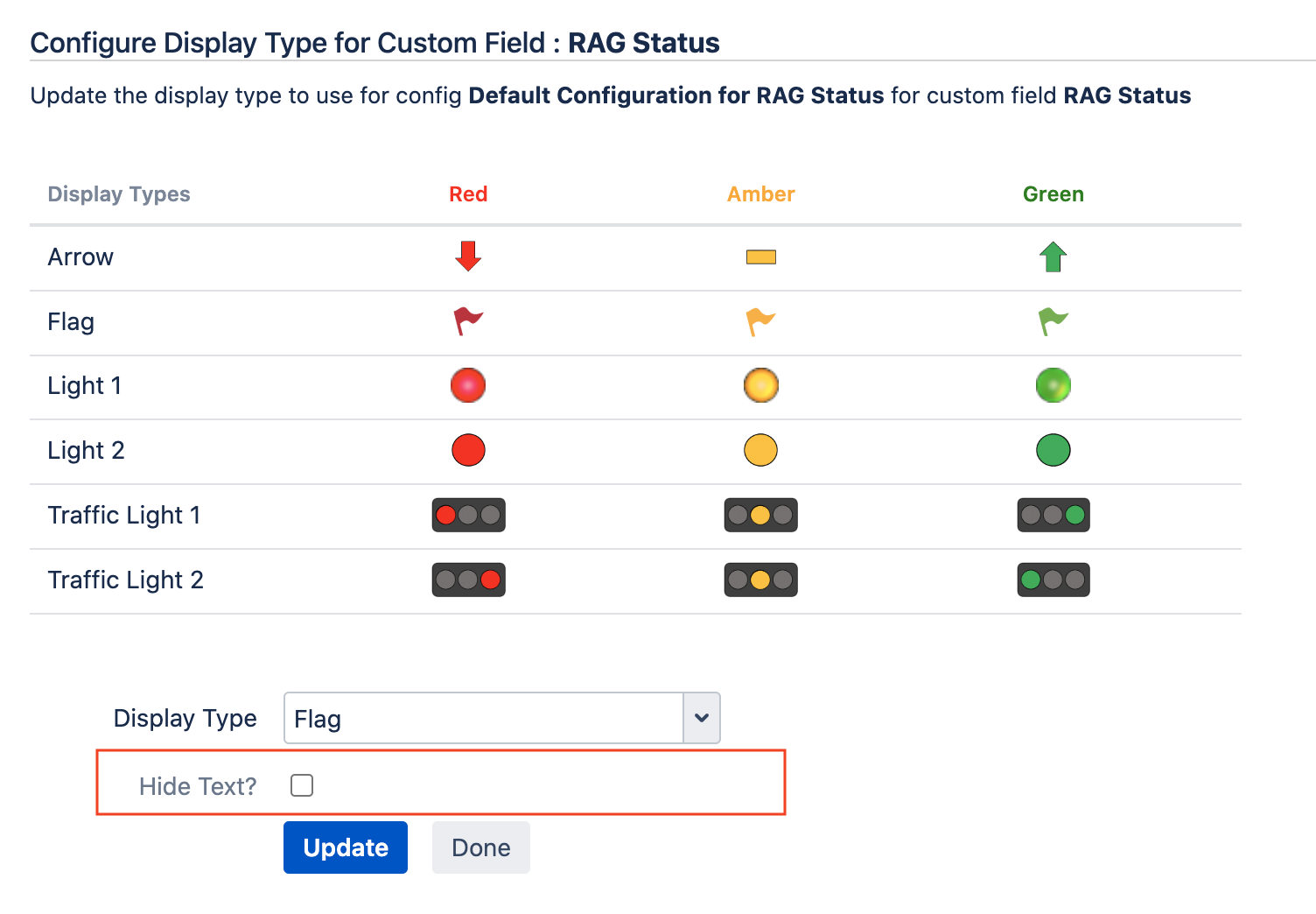Click the amber Traffic Light 1 icon
Image resolution: width=1316 pixels, height=914 pixels.
[x=760, y=515]
